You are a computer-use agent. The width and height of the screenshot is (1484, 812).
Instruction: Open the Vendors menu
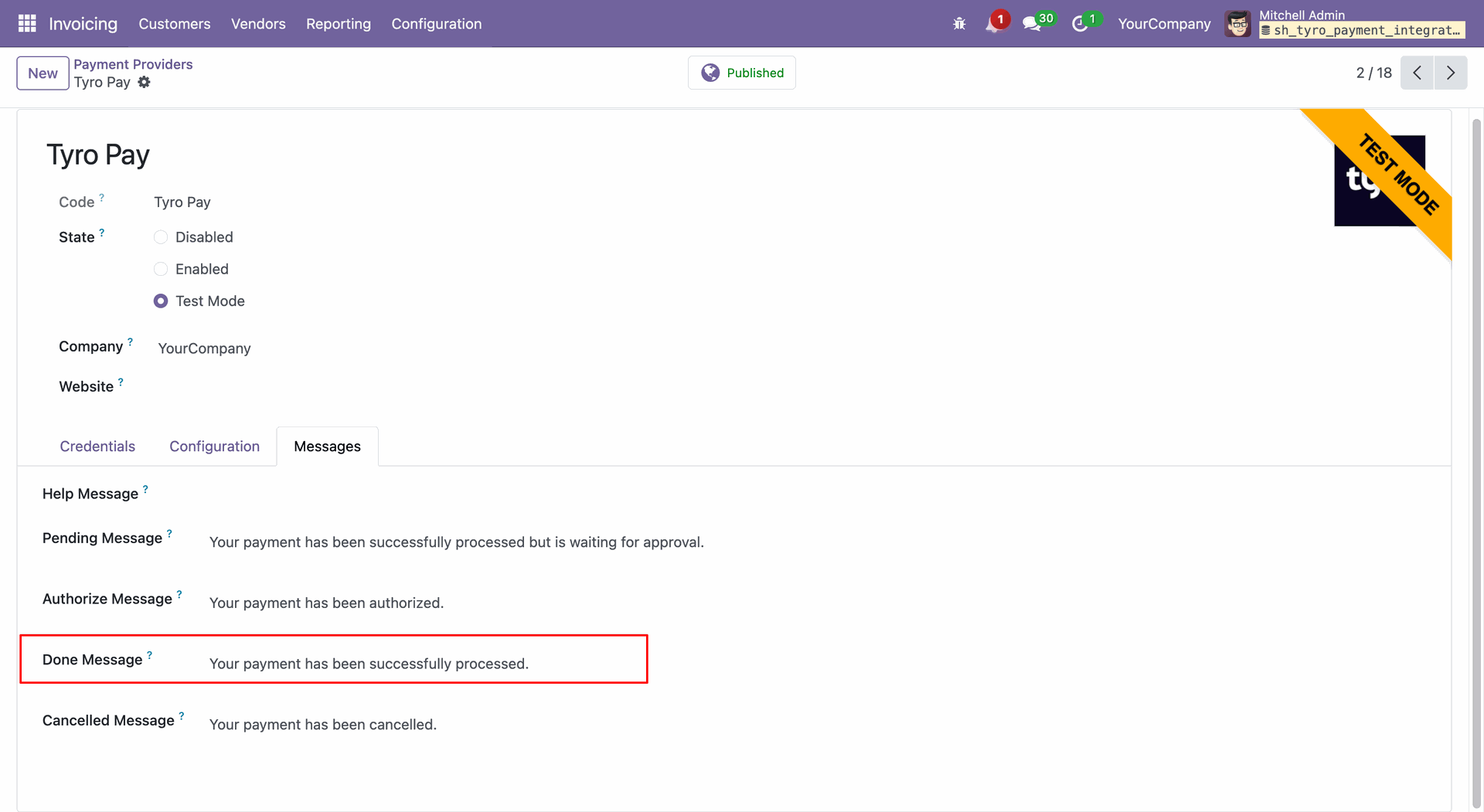(x=258, y=24)
